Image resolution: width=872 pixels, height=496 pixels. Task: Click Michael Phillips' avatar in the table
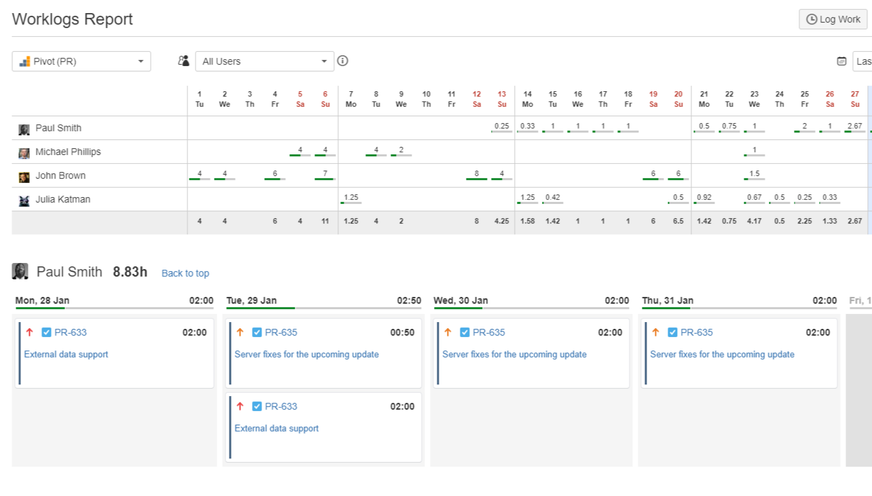click(x=24, y=153)
